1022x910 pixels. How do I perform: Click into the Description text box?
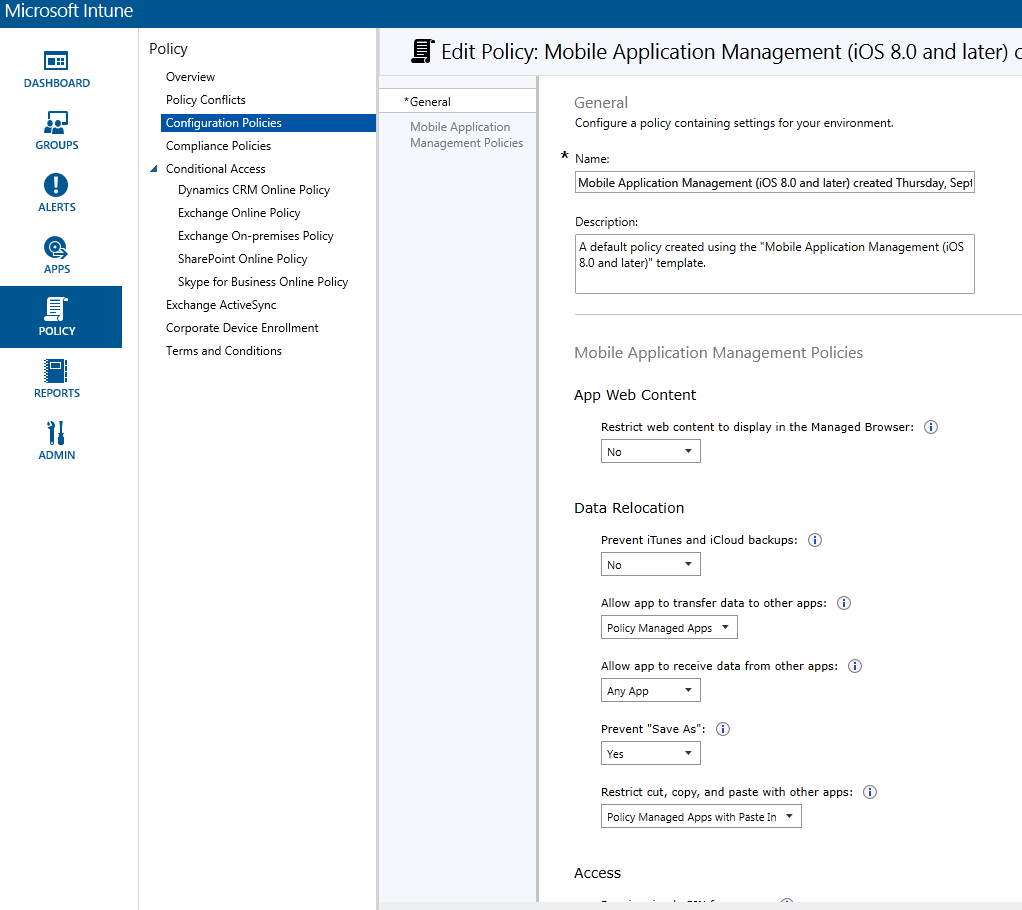(774, 264)
